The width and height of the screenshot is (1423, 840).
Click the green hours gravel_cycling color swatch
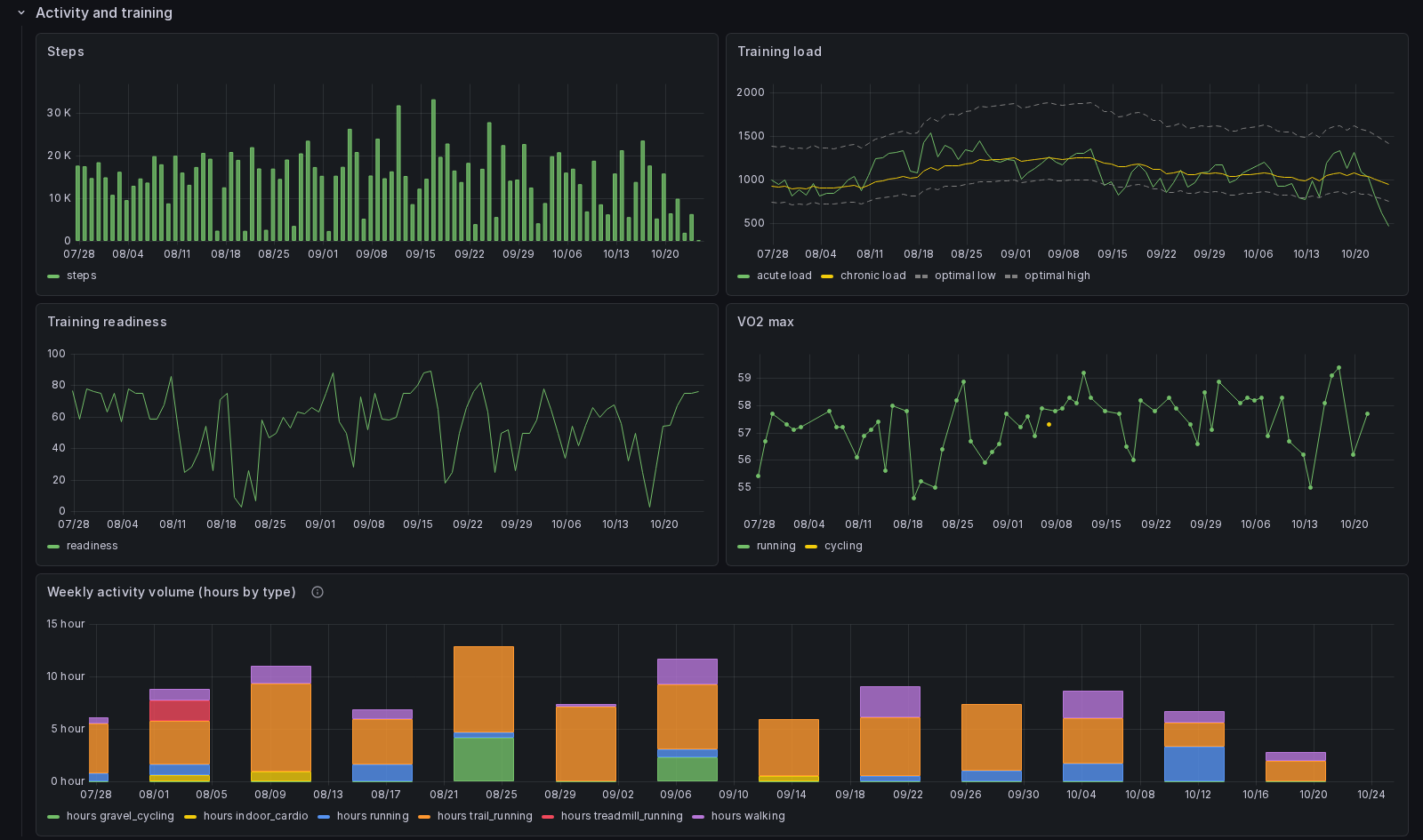click(x=53, y=817)
